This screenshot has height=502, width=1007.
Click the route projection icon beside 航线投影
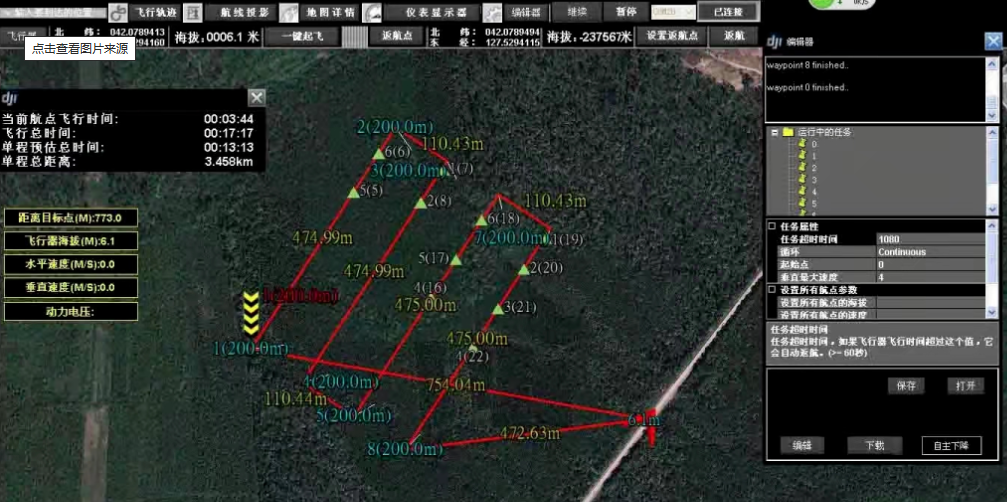coord(195,12)
